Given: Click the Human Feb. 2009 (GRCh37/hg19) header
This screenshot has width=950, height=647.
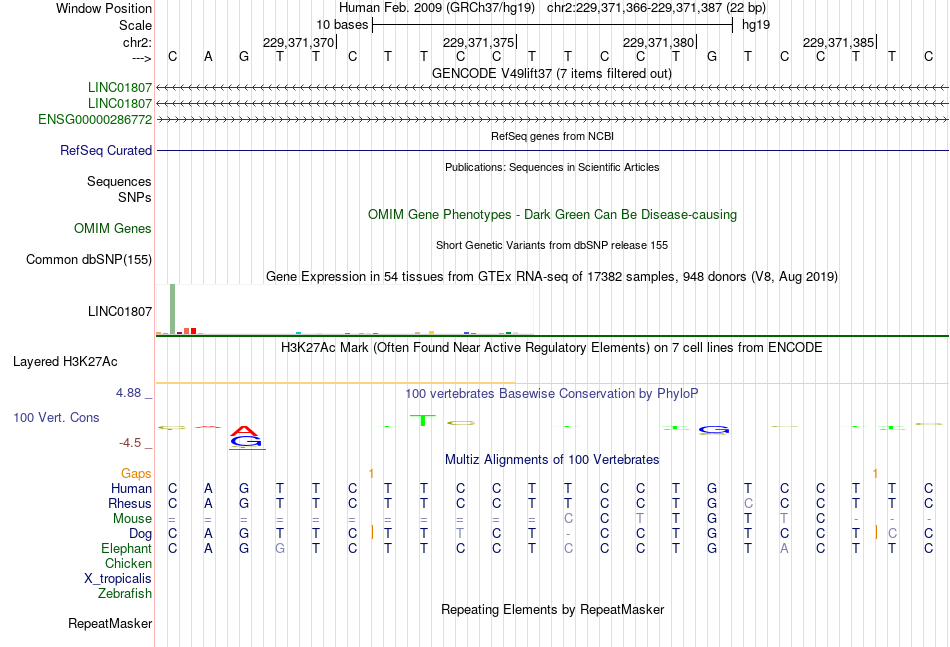Looking at the screenshot, I should click(x=437, y=8).
